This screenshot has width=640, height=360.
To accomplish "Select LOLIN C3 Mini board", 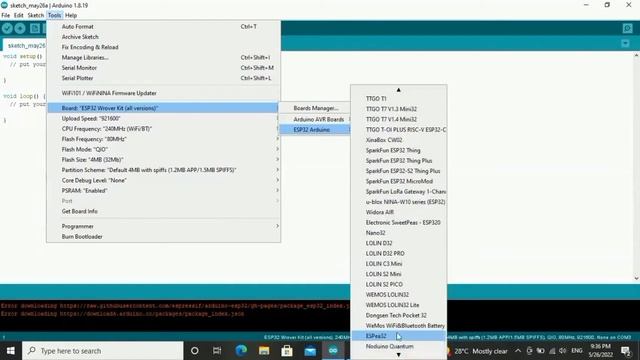I will [398, 264].
